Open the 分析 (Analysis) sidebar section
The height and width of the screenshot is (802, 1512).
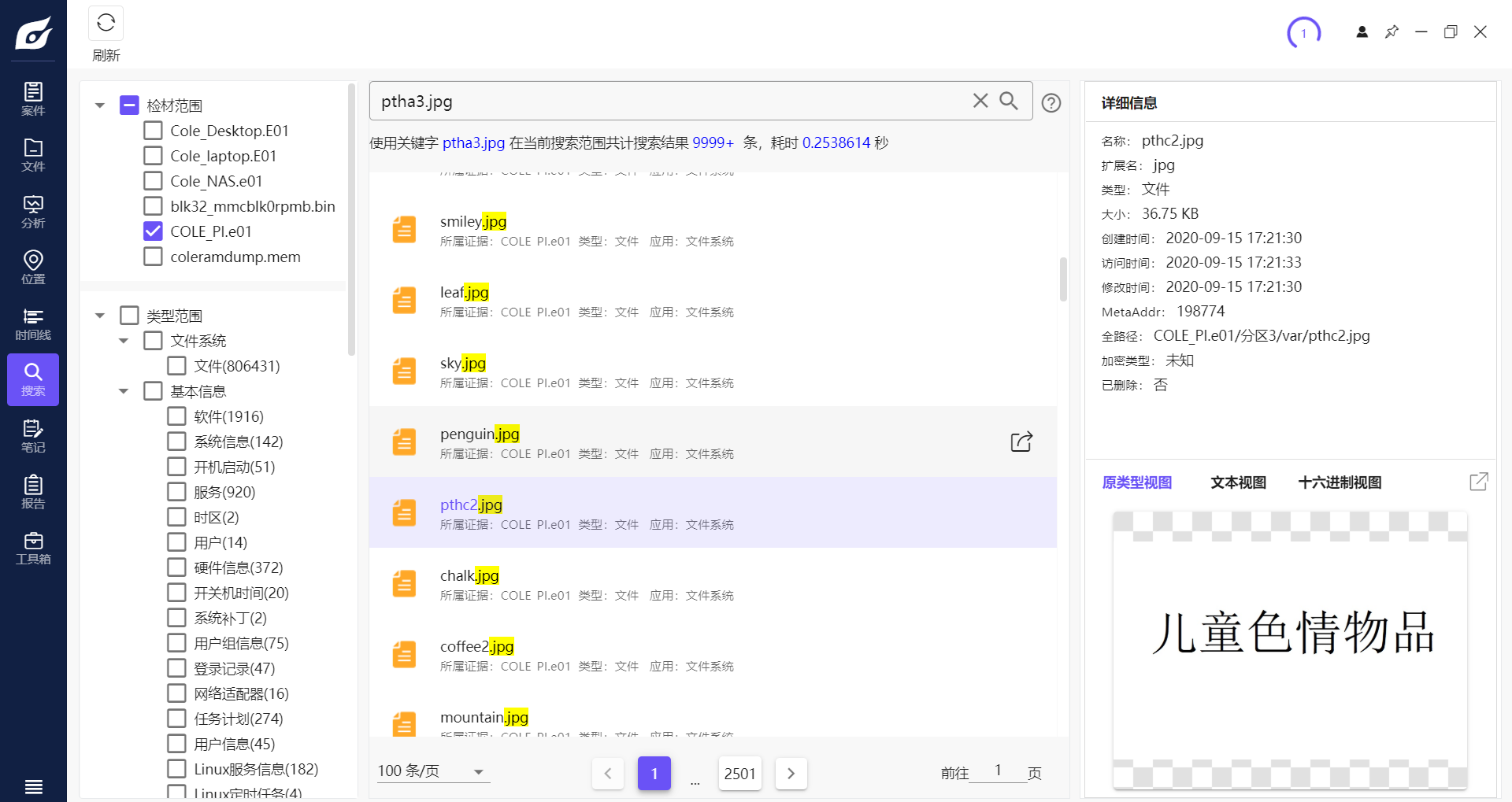(x=33, y=212)
